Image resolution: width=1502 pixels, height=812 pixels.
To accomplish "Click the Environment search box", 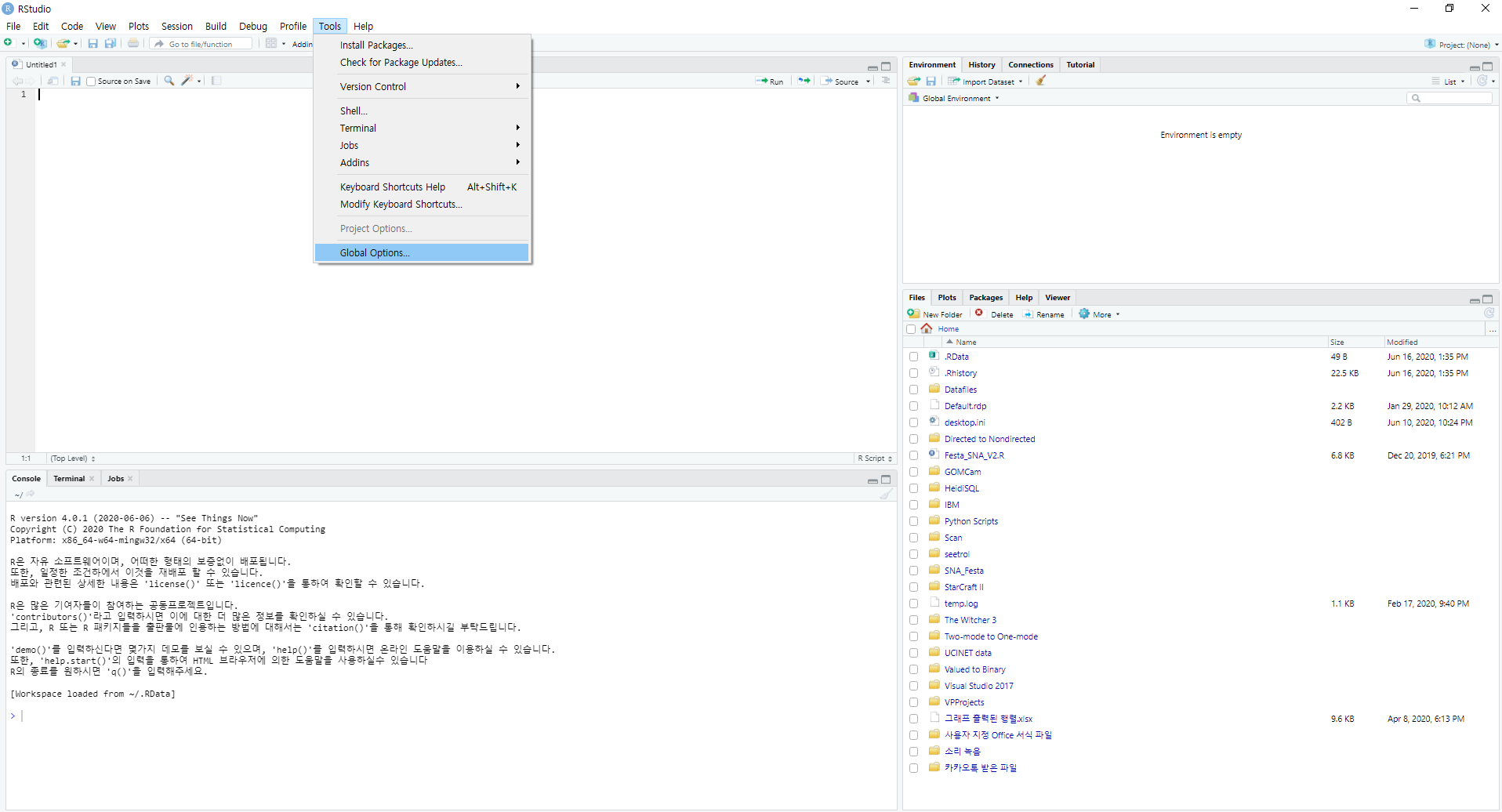I will pyautogui.click(x=1449, y=98).
